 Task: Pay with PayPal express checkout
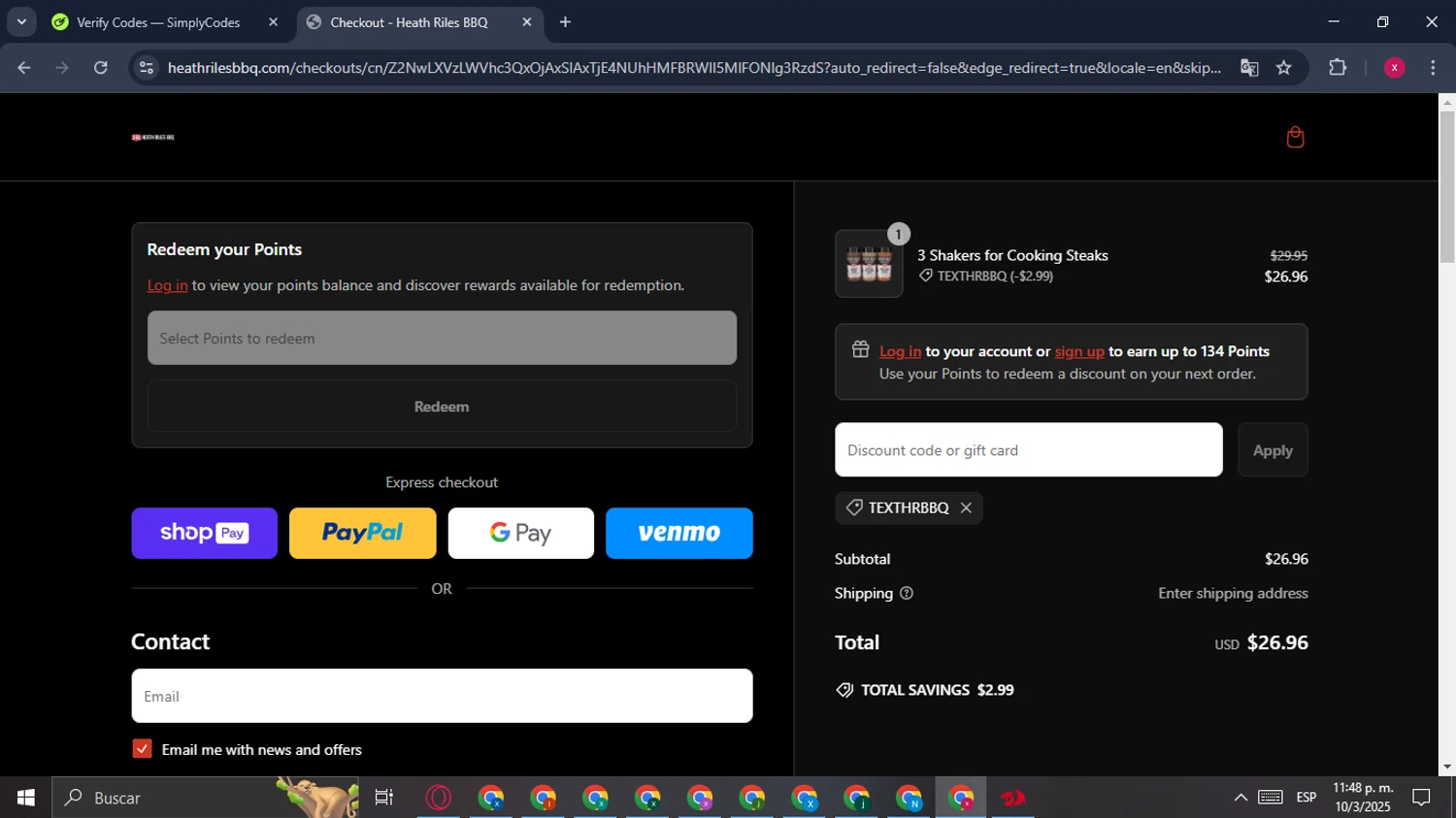click(363, 533)
